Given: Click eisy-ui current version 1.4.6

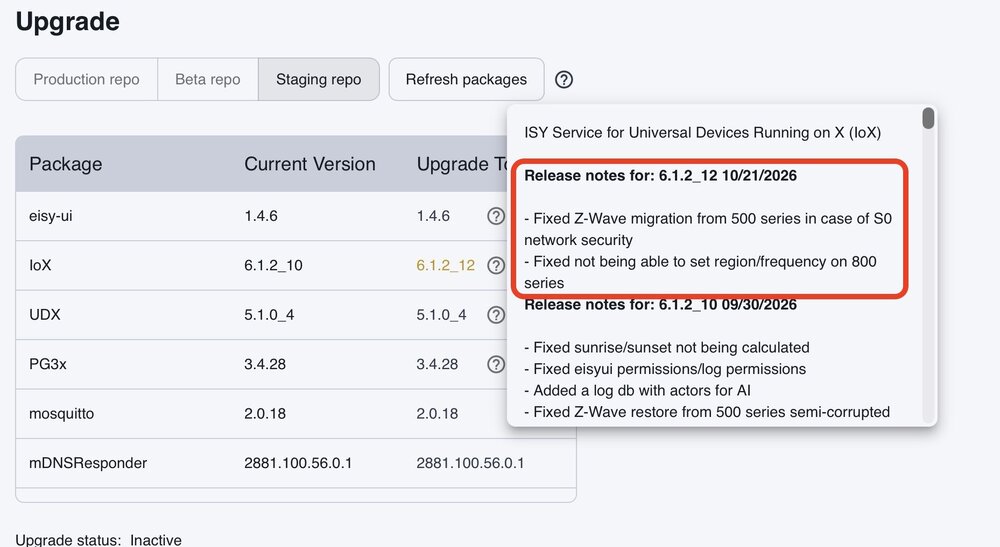Looking at the screenshot, I should coord(261,216).
